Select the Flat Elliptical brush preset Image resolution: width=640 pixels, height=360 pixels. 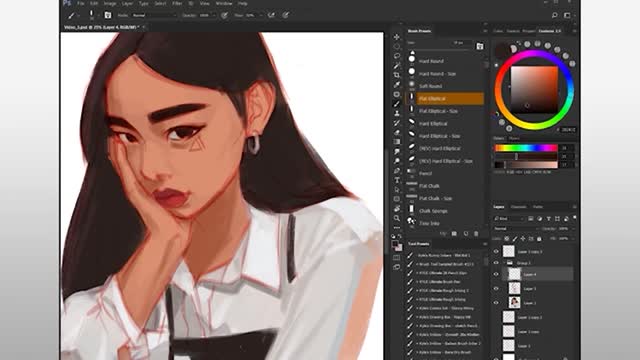[x=445, y=98]
